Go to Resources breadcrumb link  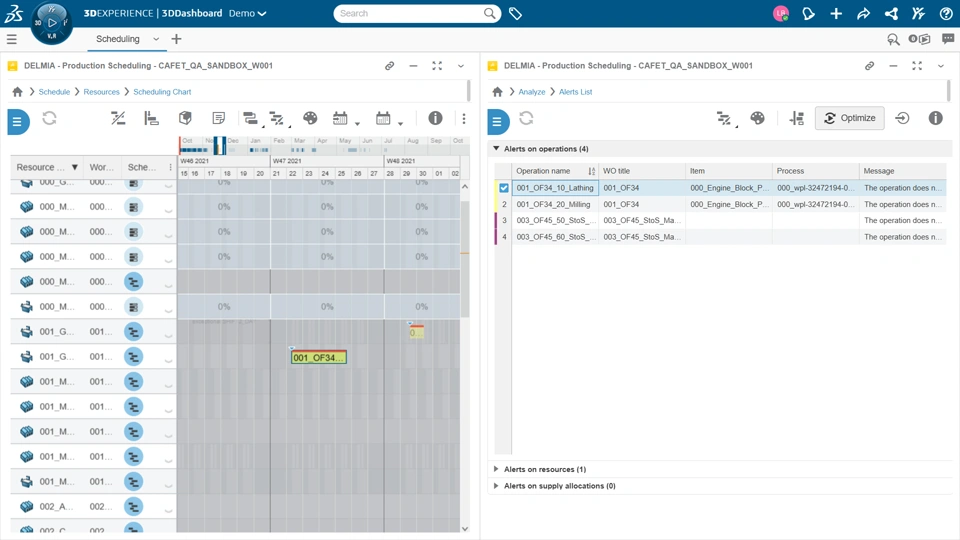tap(102, 92)
